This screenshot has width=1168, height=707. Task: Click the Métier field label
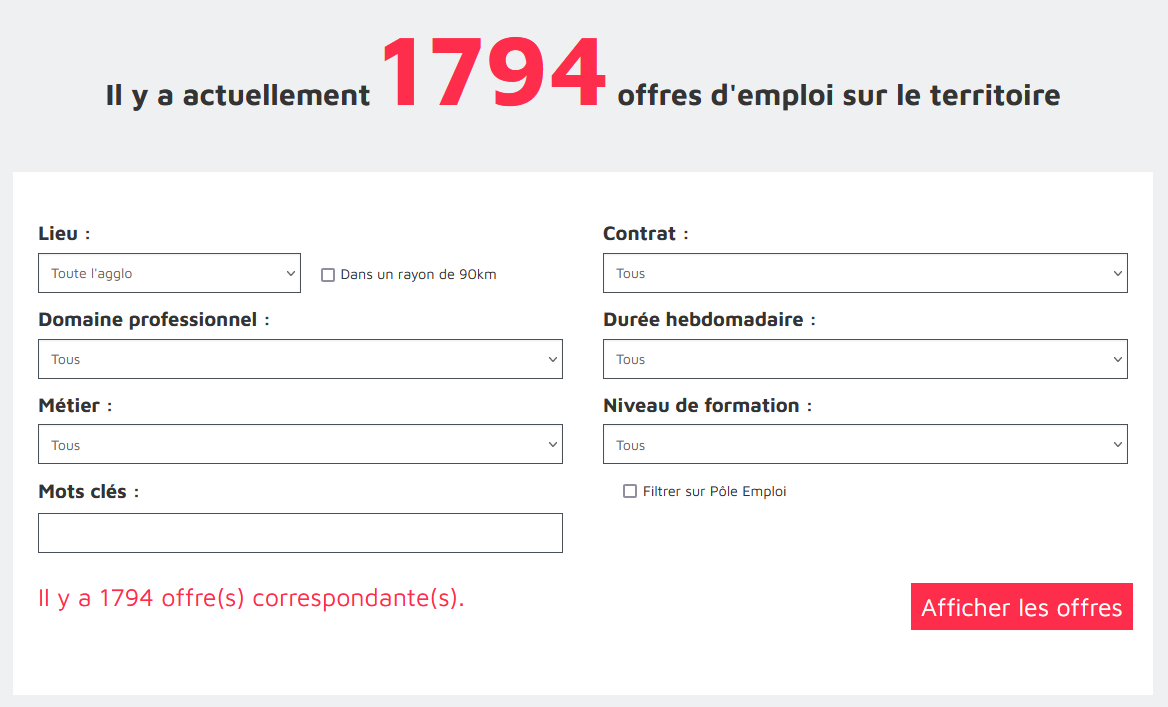(69, 406)
